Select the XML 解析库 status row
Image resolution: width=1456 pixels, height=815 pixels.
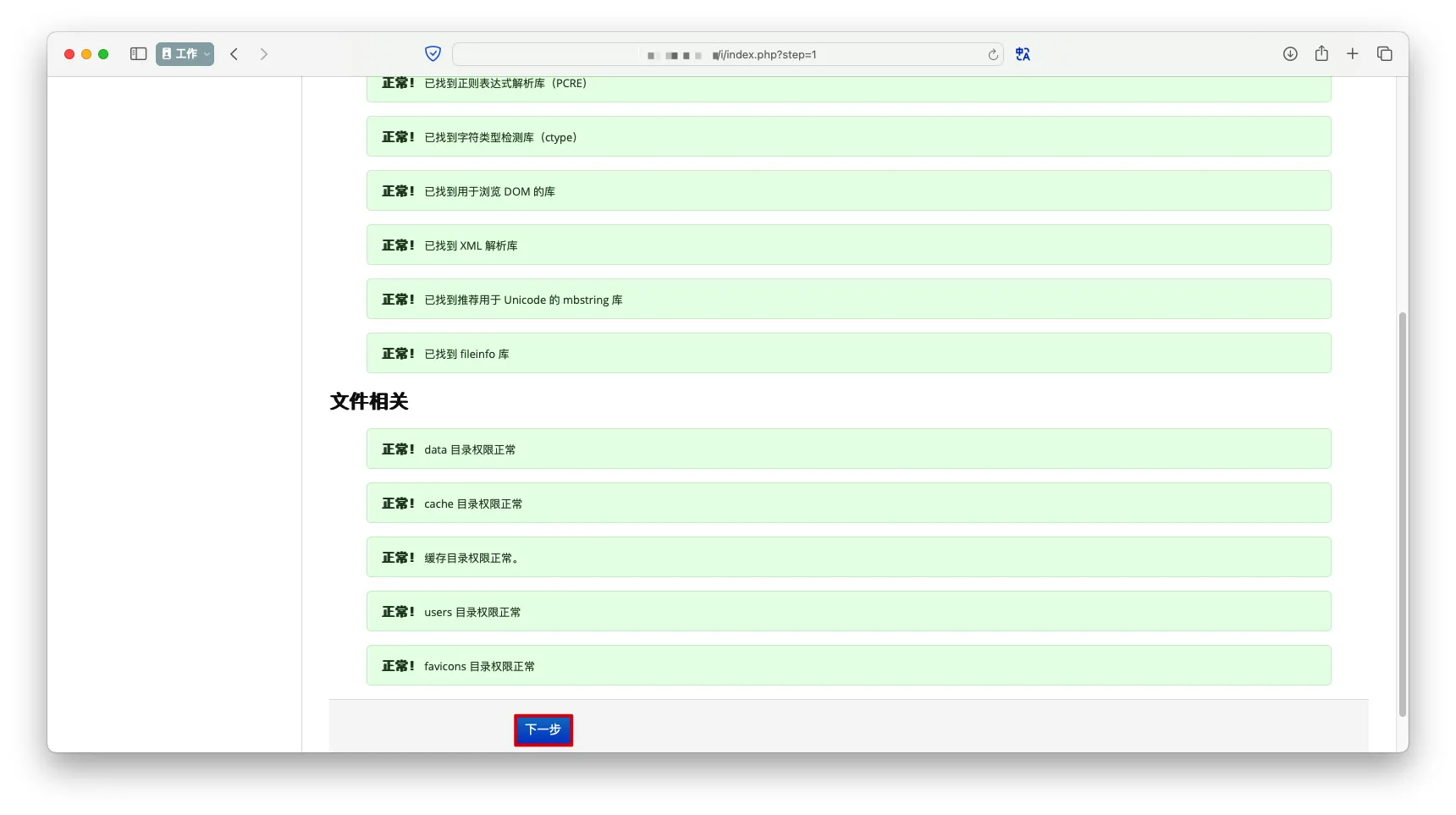[848, 245]
